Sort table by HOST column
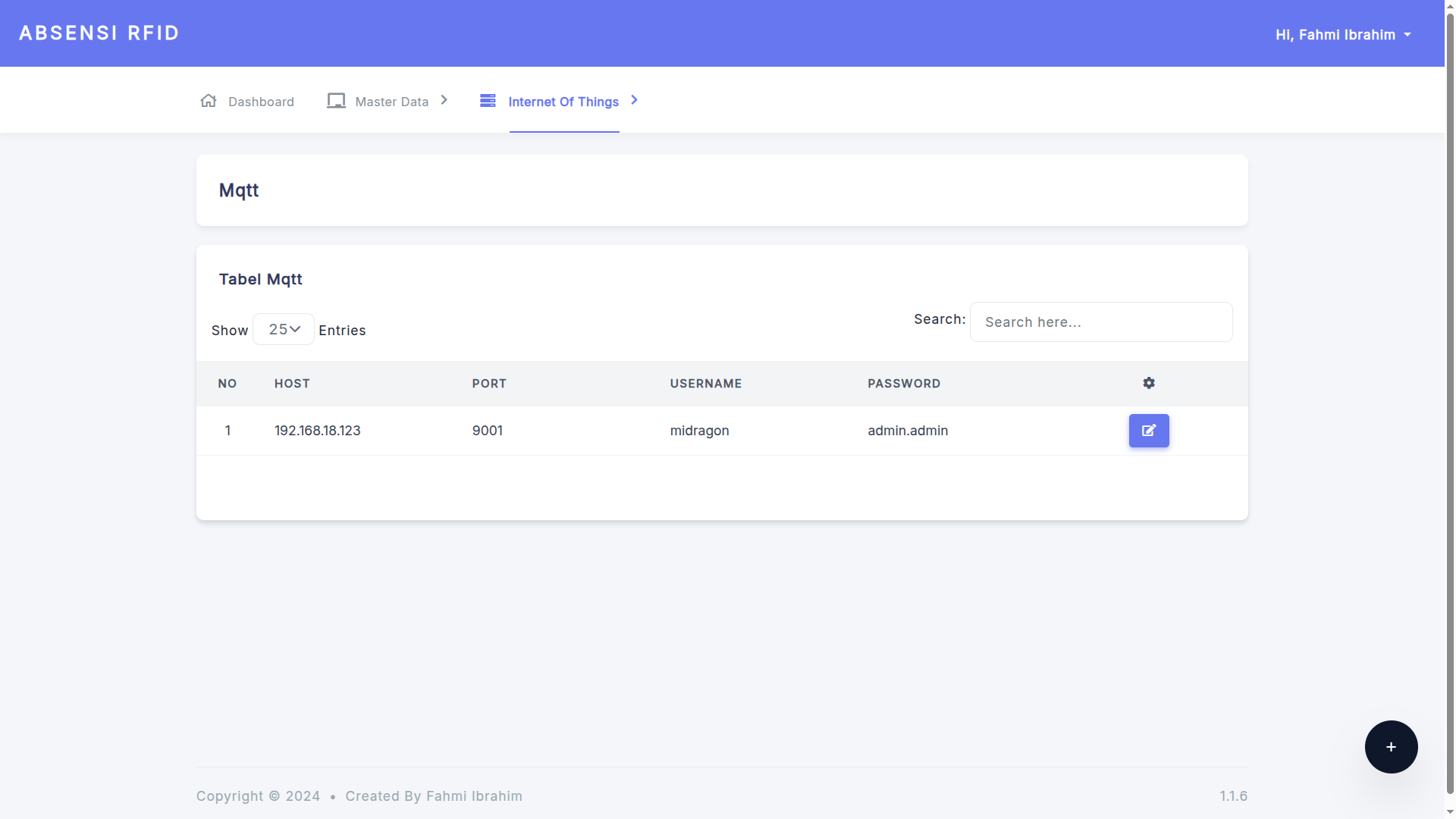The image size is (1456, 819). coord(292,384)
